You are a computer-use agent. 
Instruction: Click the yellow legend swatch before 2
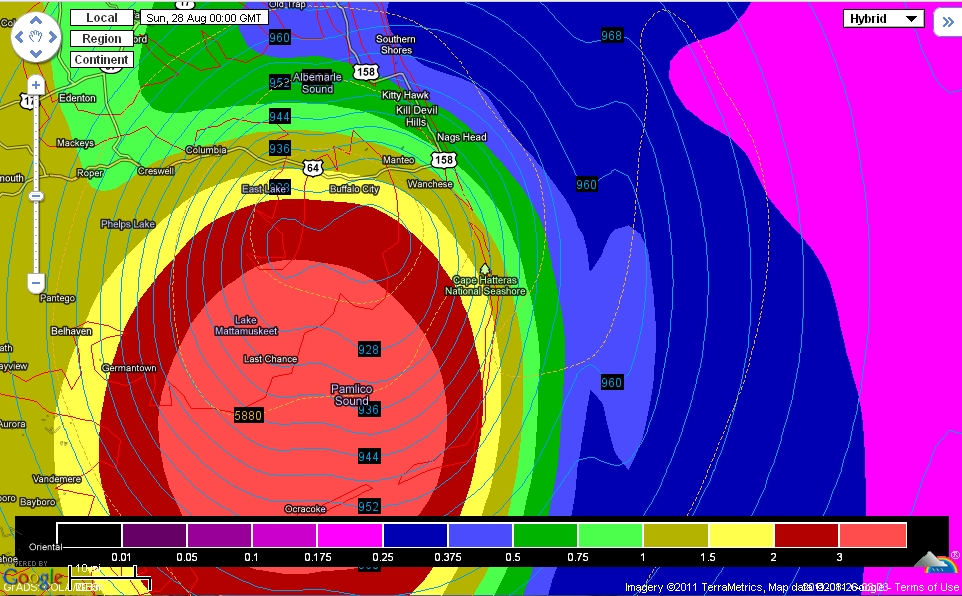tap(741, 535)
